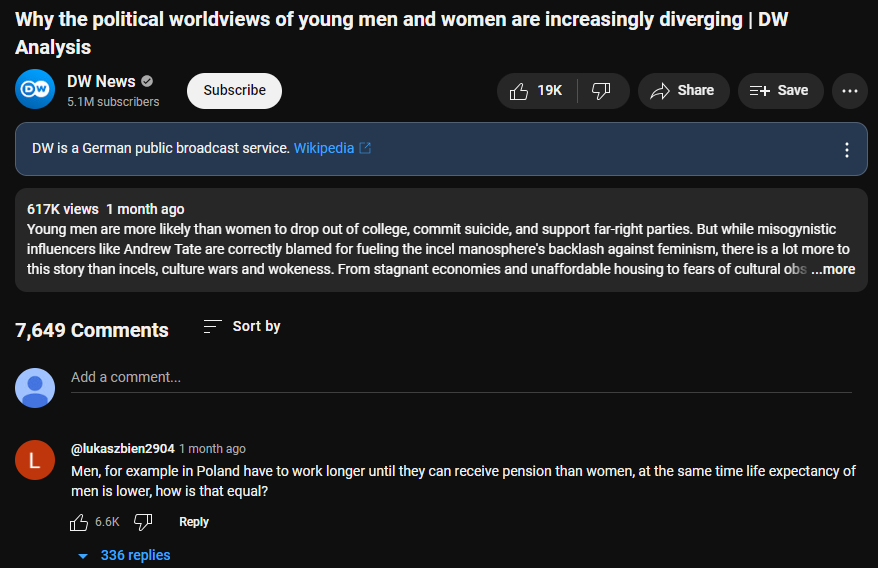Click the 5.1M subscribers text
Screen dimensions: 878x568
[113, 102]
